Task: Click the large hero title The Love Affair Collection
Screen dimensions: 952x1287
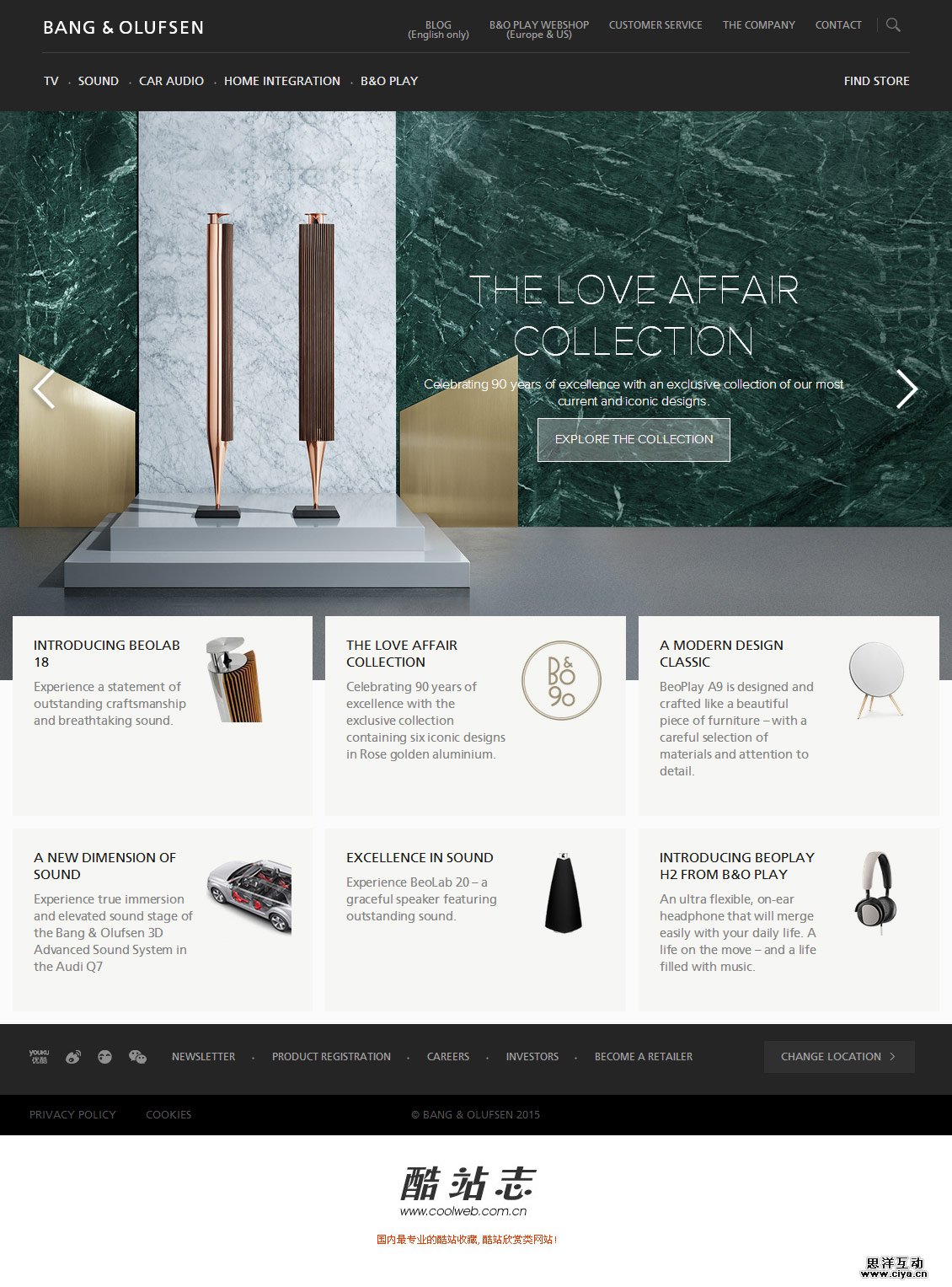Action: coord(634,315)
